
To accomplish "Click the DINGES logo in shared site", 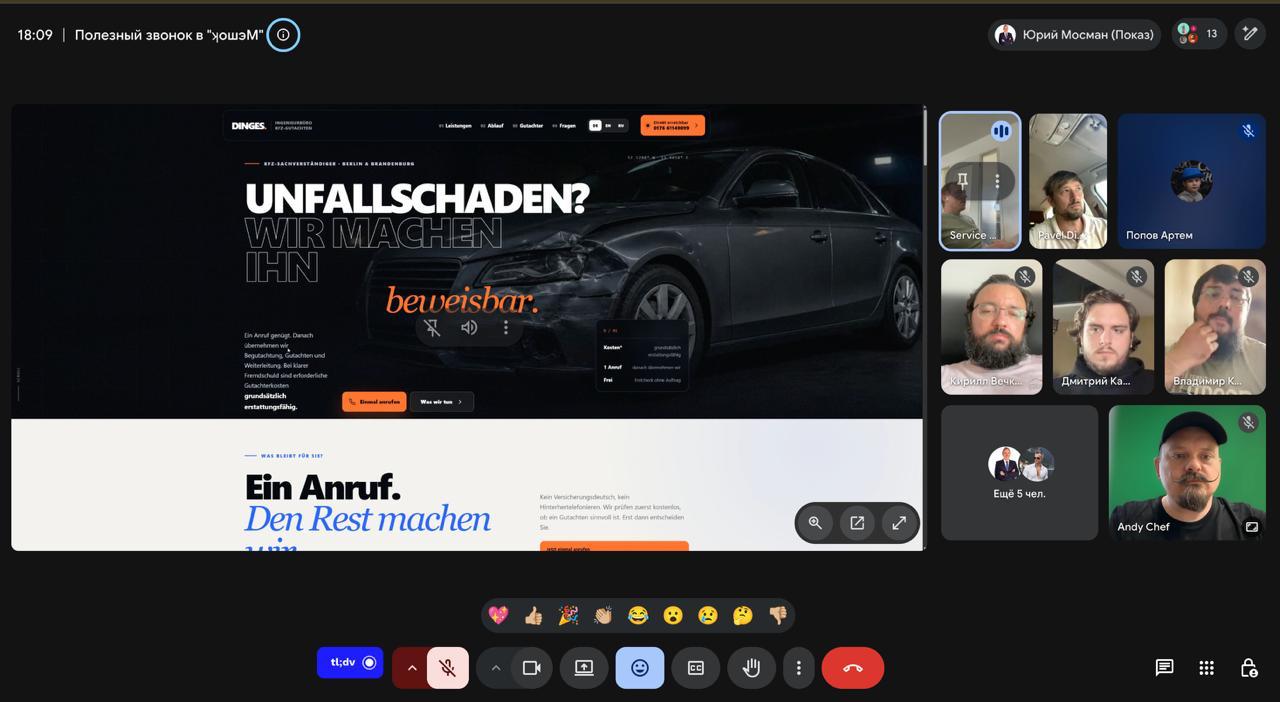I will click(249, 126).
